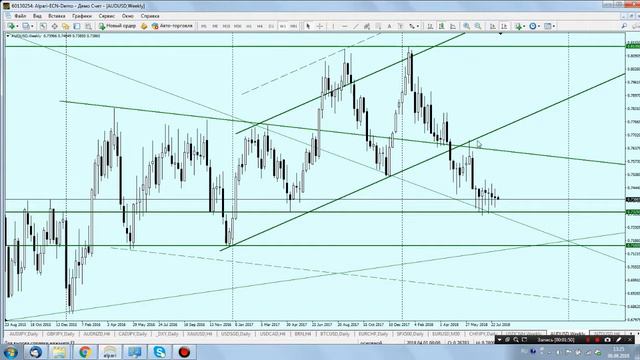The height and width of the screenshot is (360, 640).
Task: Toggle the Авто-торговля button
Action: coord(172,26)
